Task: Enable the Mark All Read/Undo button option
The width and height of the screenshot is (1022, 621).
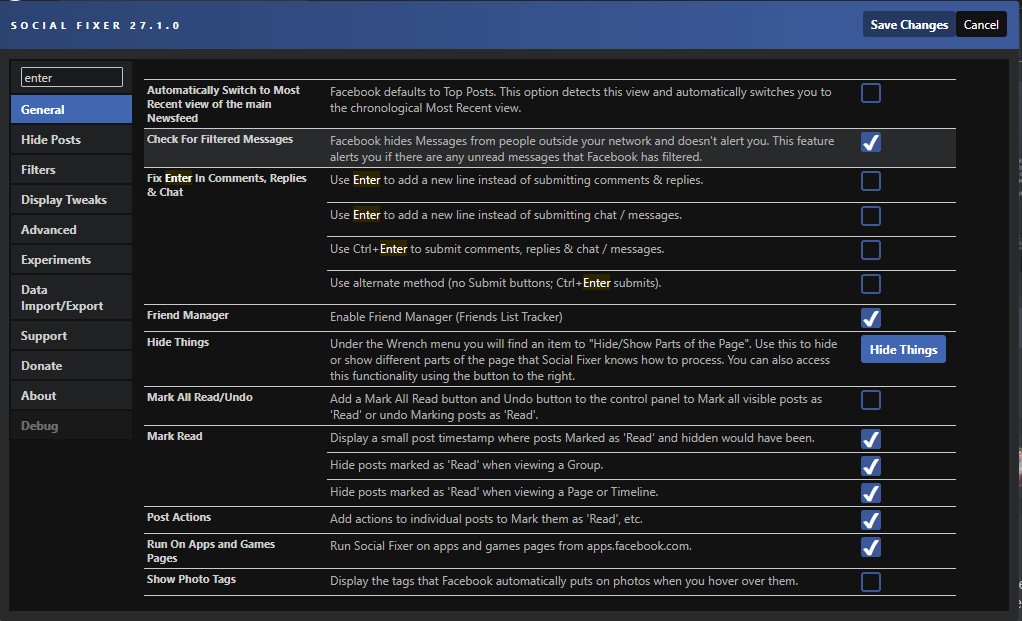Action: point(870,398)
